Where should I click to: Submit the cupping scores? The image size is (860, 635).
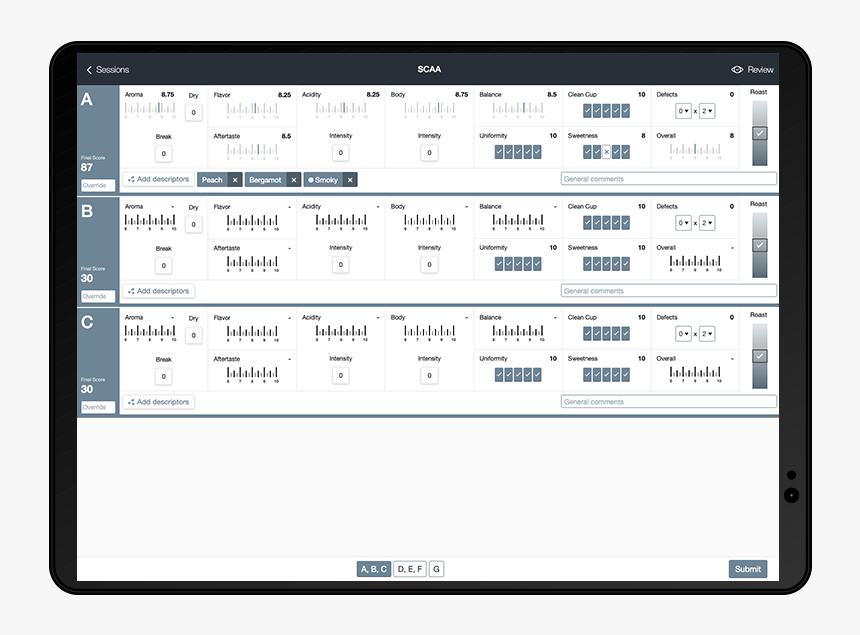(x=748, y=569)
